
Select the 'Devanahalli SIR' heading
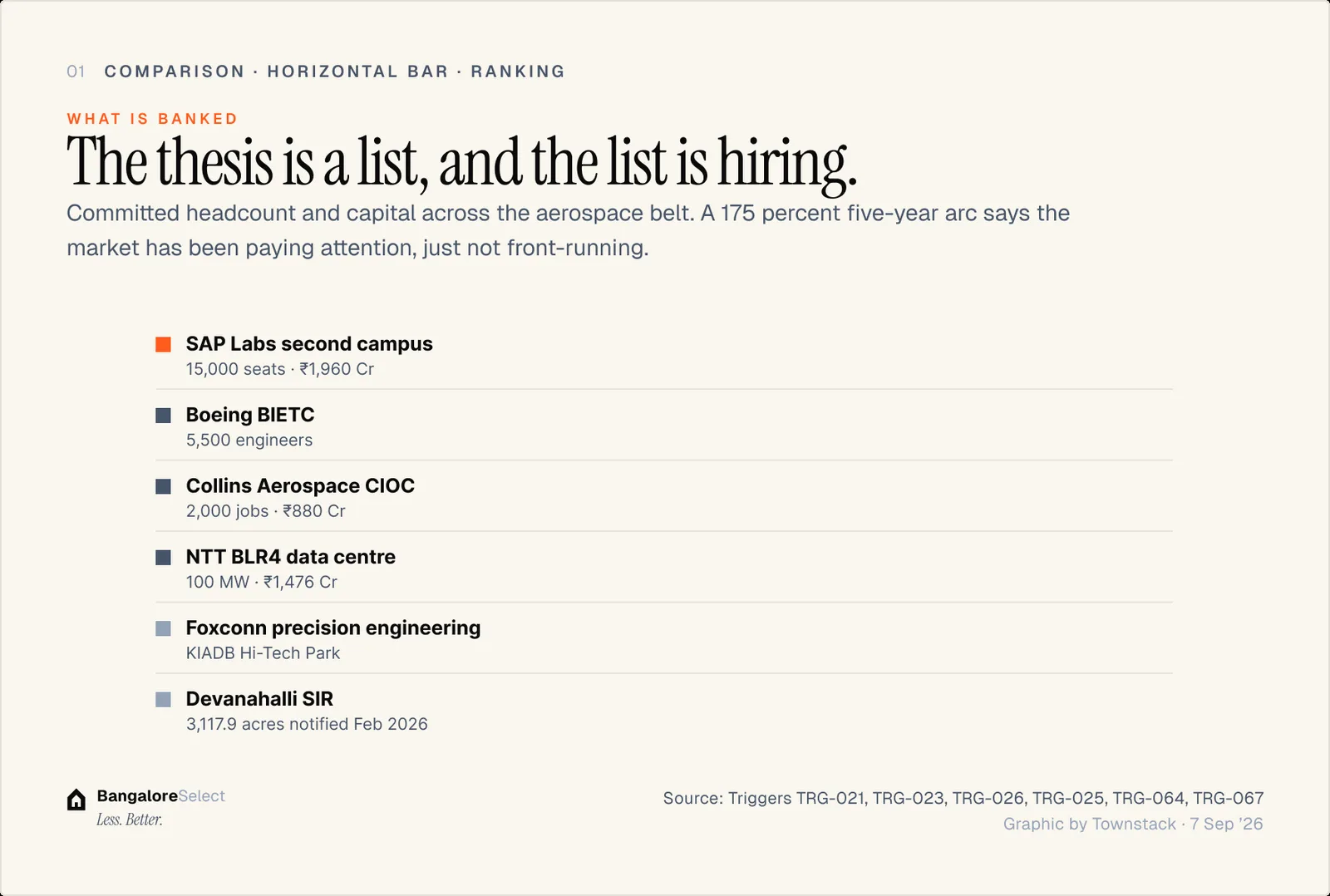[259, 699]
